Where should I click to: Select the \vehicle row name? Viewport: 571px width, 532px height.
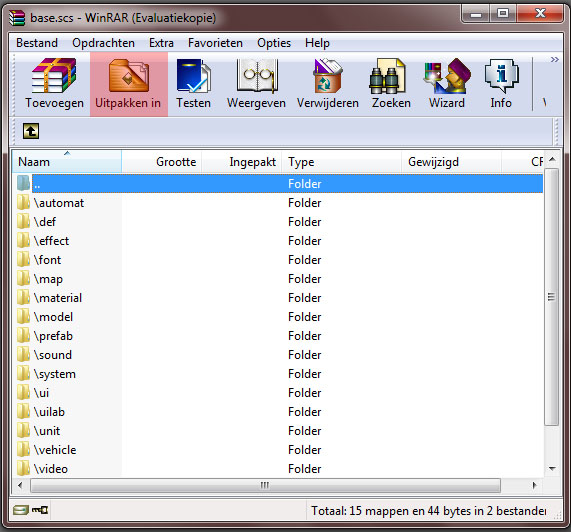pyautogui.click(x=55, y=450)
